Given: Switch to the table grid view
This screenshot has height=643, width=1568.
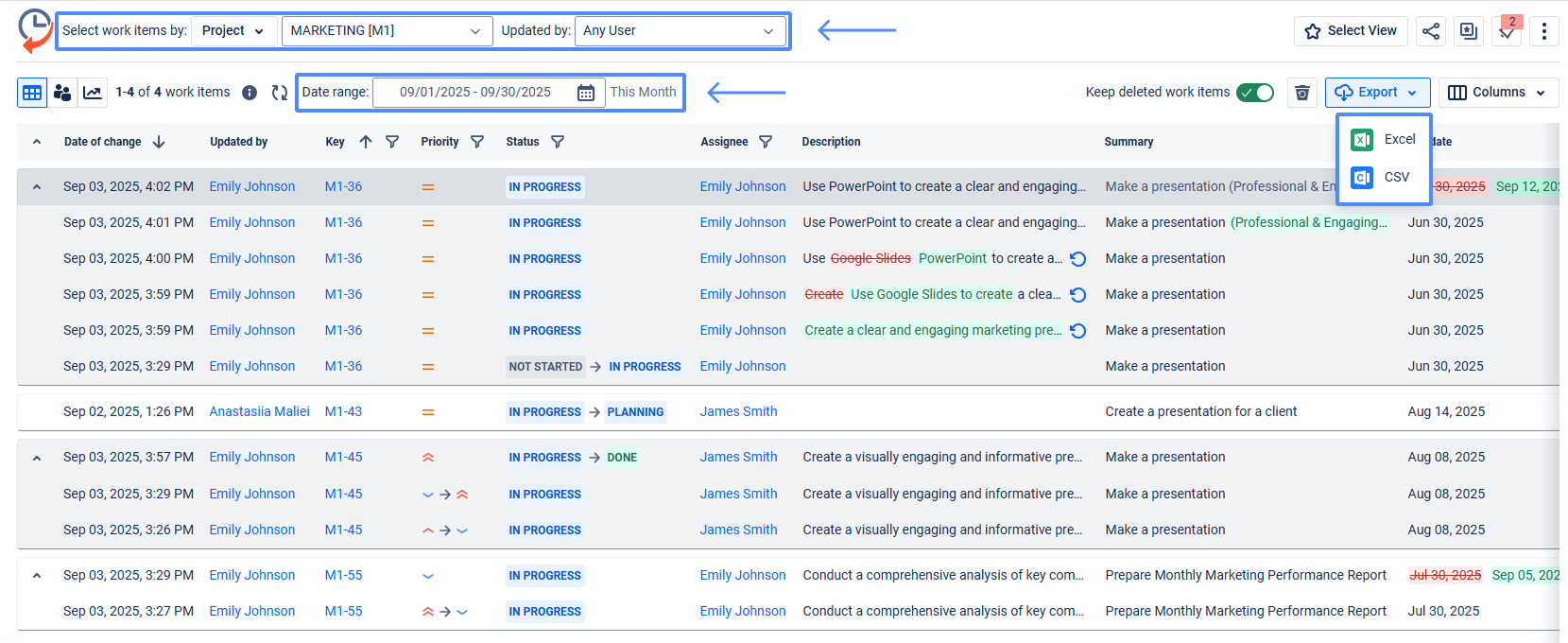Looking at the screenshot, I should coord(32,93).
